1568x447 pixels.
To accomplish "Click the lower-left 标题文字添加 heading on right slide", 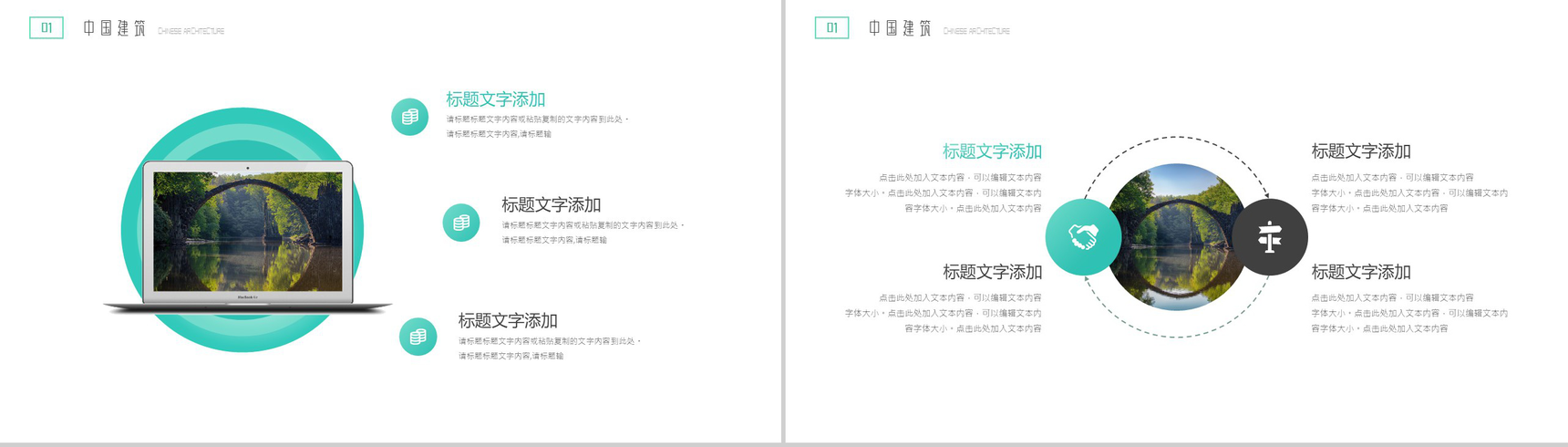I will (x=992, y=272).
